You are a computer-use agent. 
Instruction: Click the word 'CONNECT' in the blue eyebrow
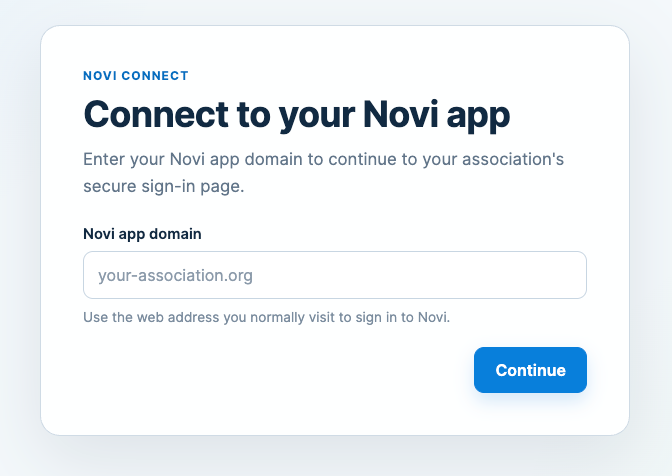click(155, 76)
